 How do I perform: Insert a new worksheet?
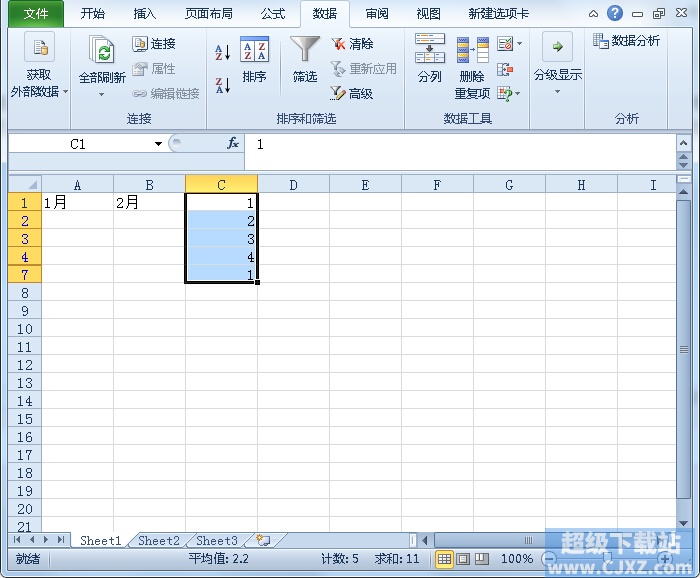[263, 541]
